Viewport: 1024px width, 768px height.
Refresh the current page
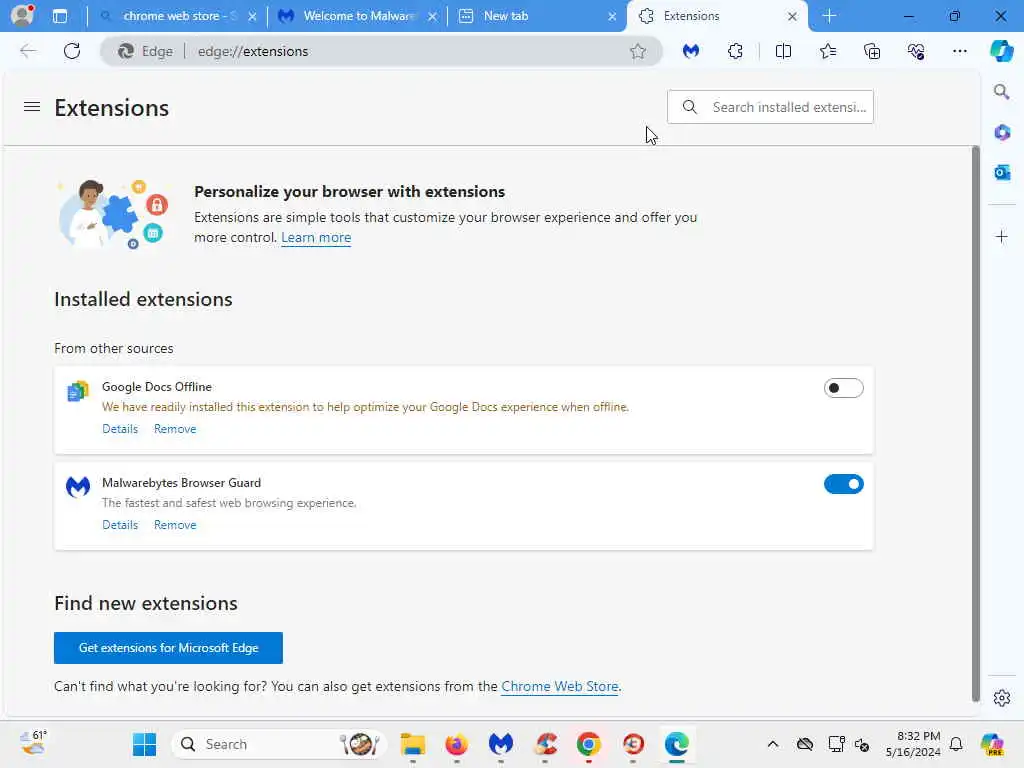pos(72,51)
